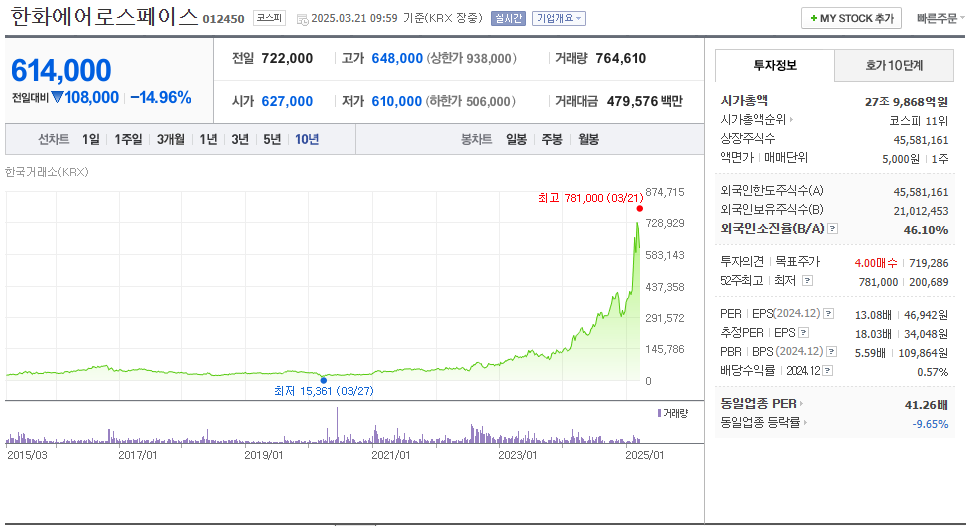
Task: Click the 4.00매수 investment opinion value
Action: click(x=875, y=263)
